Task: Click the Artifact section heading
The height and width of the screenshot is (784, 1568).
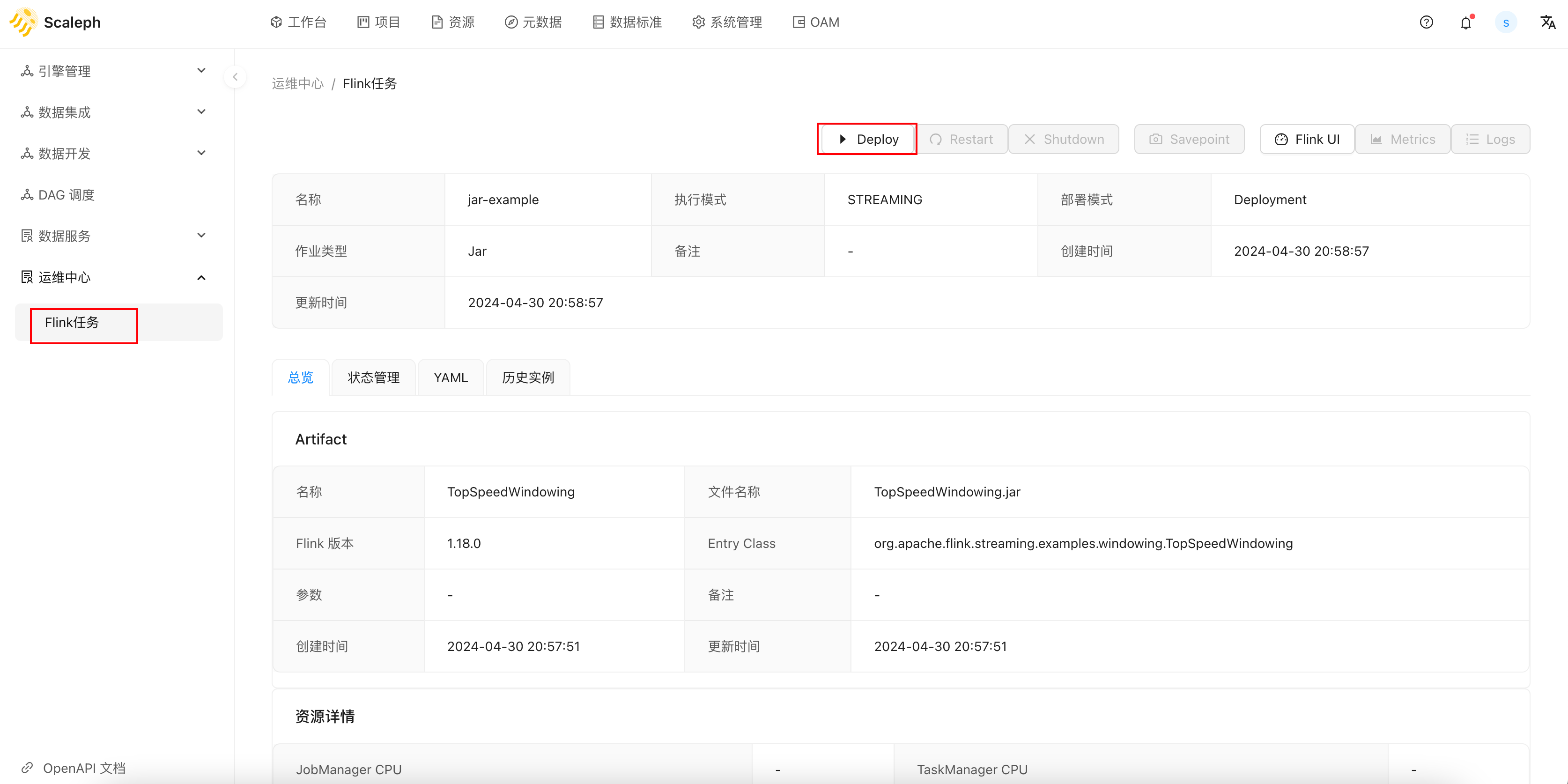Action: click(x=321, y=439)
